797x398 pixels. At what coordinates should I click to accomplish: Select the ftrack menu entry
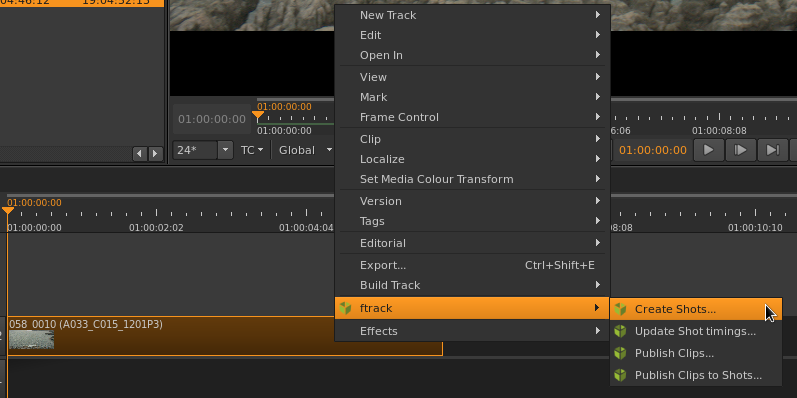point(472,308)
